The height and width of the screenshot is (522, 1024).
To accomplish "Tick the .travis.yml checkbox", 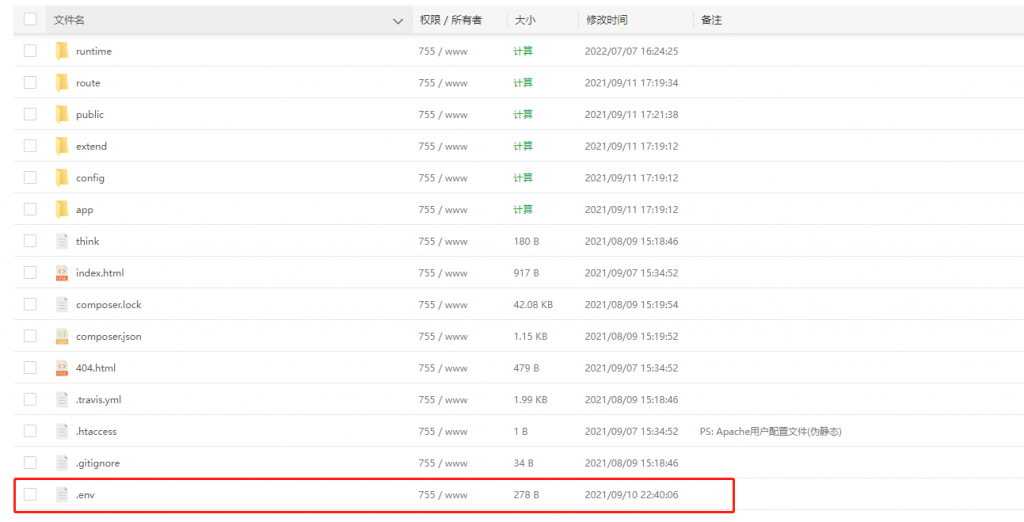I will 30,399.
